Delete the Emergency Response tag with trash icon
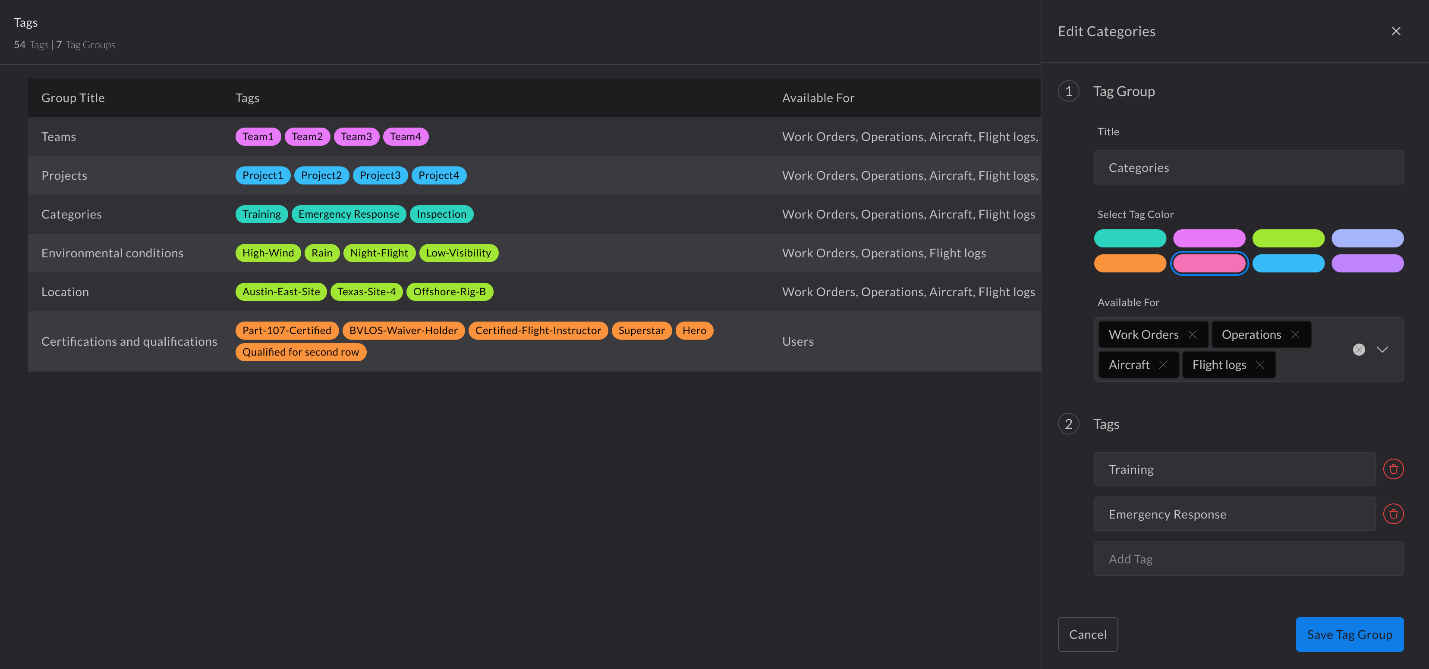Viewport: 1429px width, 669px height. tap(1393, 514)
